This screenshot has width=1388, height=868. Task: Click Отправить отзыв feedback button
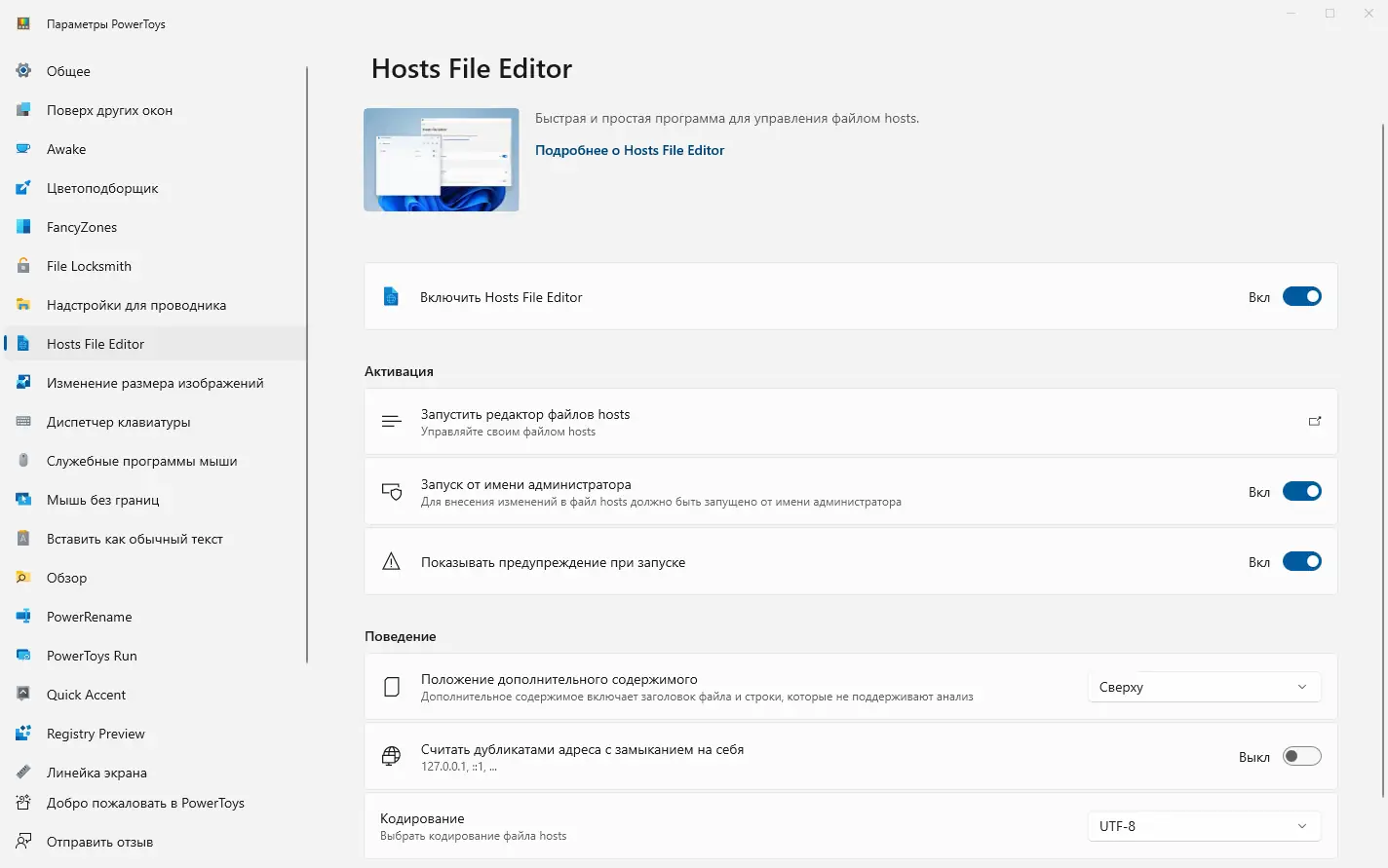[x=99, y=842]
